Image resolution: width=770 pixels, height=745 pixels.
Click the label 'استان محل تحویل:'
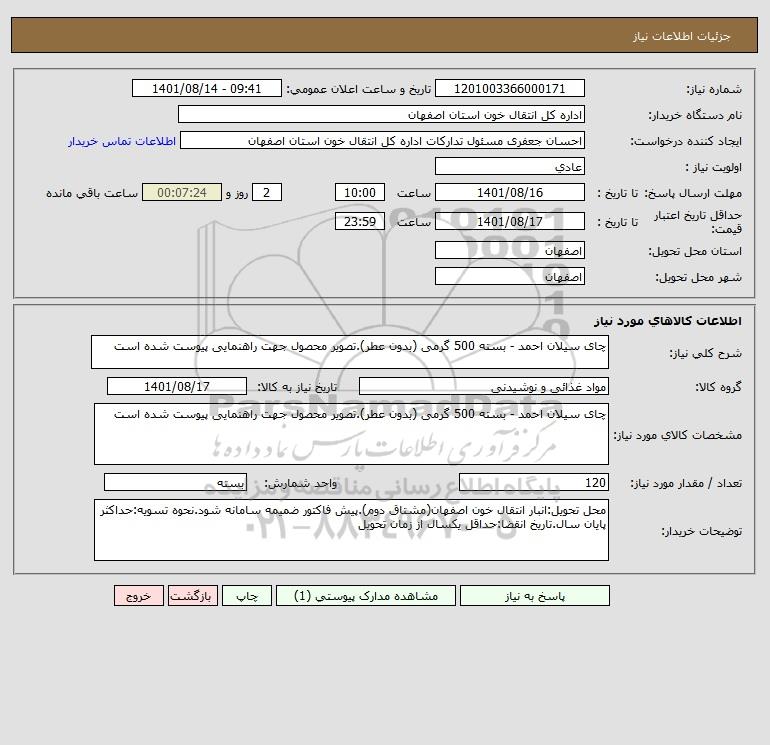click(x=695, y=251)
